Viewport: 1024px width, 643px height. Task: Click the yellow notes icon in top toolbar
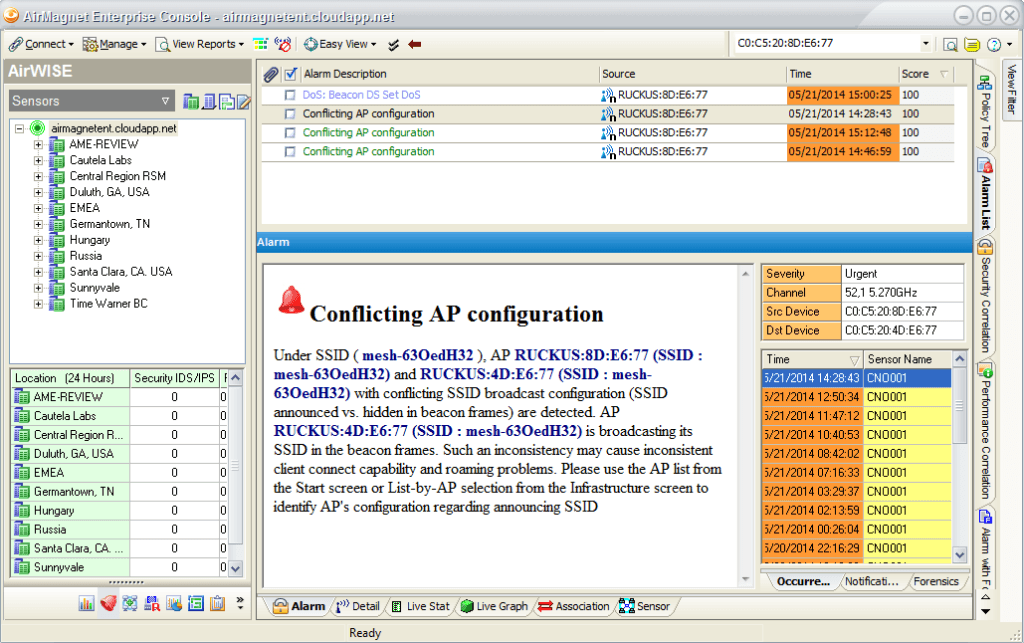point(972,44)
